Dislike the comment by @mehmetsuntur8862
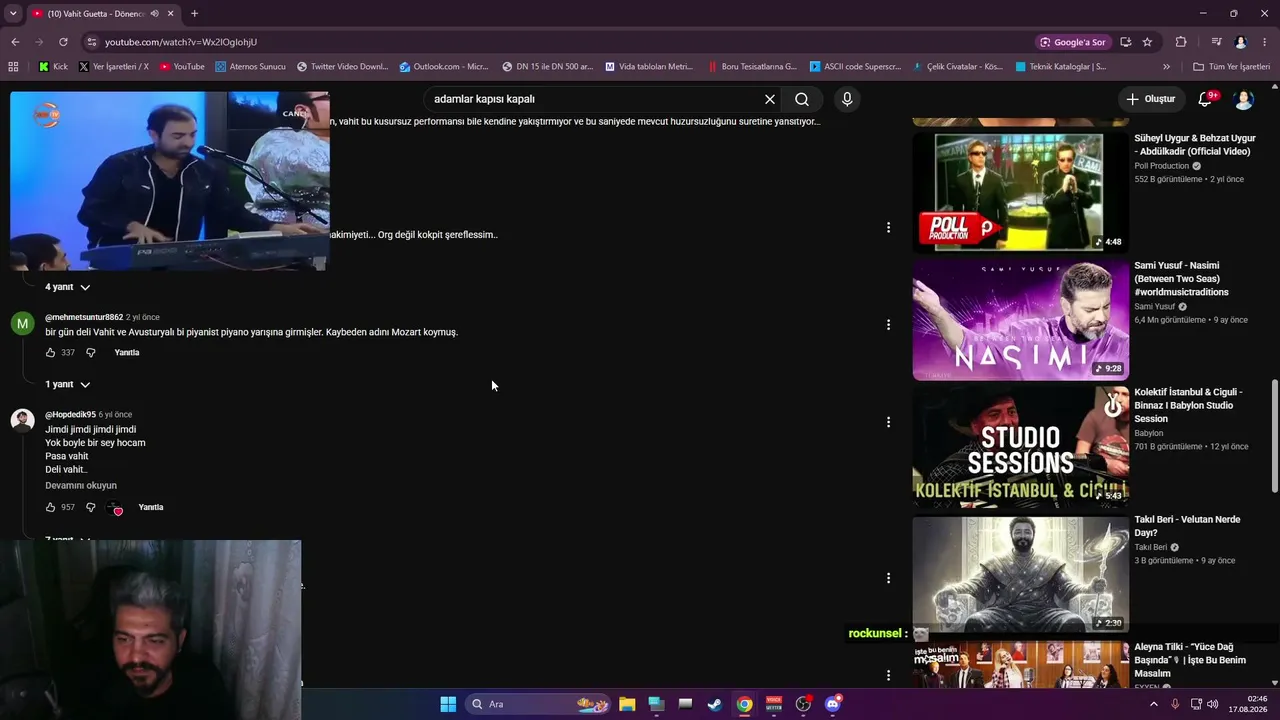Viewport: 1280px width, 720px height. [x=90, y=353]
